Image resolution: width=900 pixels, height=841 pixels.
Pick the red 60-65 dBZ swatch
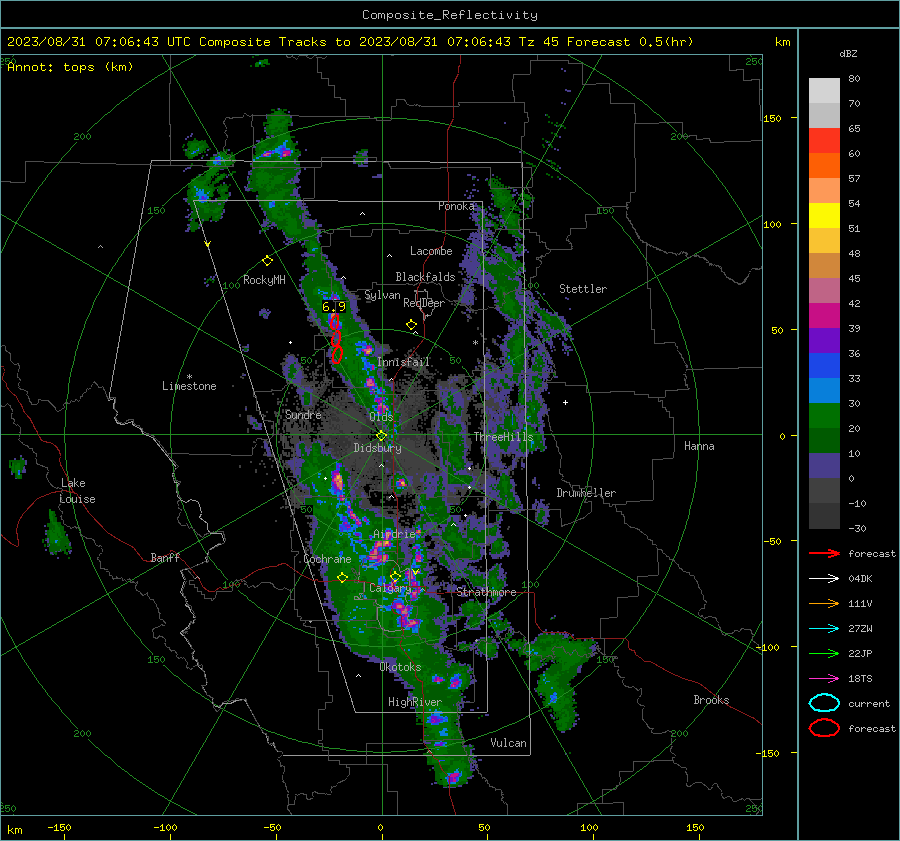tap(824, 141)
